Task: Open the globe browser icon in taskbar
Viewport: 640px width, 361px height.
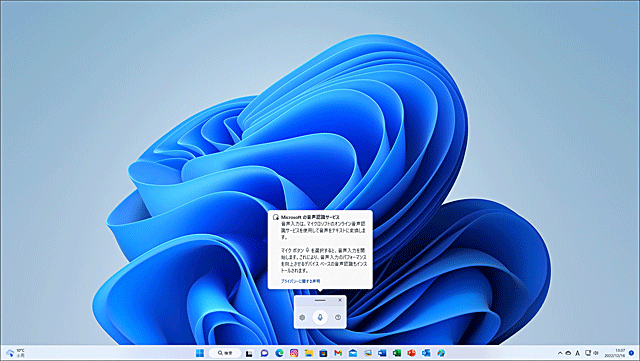Action: tap(441, 353)
